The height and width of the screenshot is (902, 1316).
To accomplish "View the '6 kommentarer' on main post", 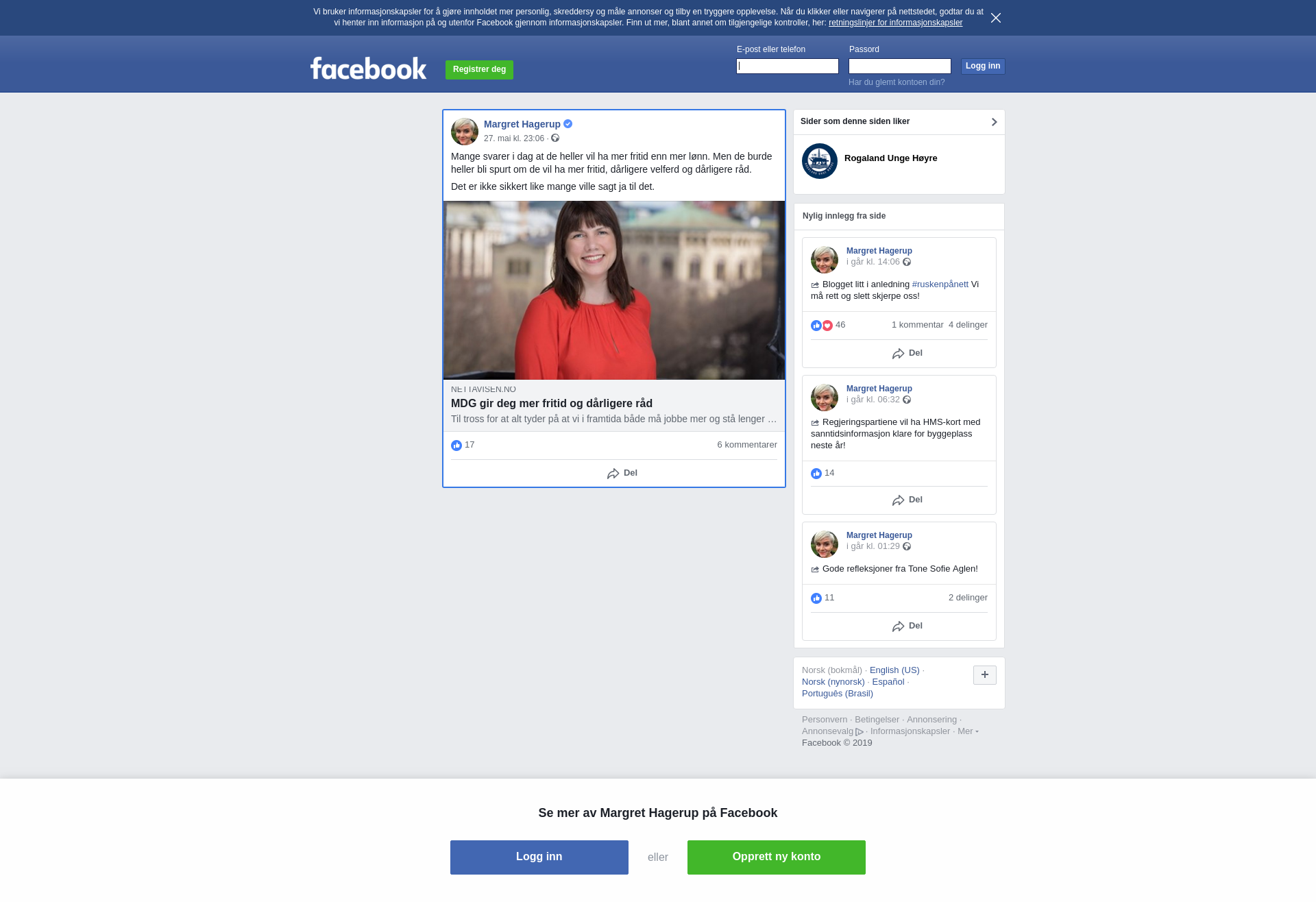I will [x=747, y=445].
